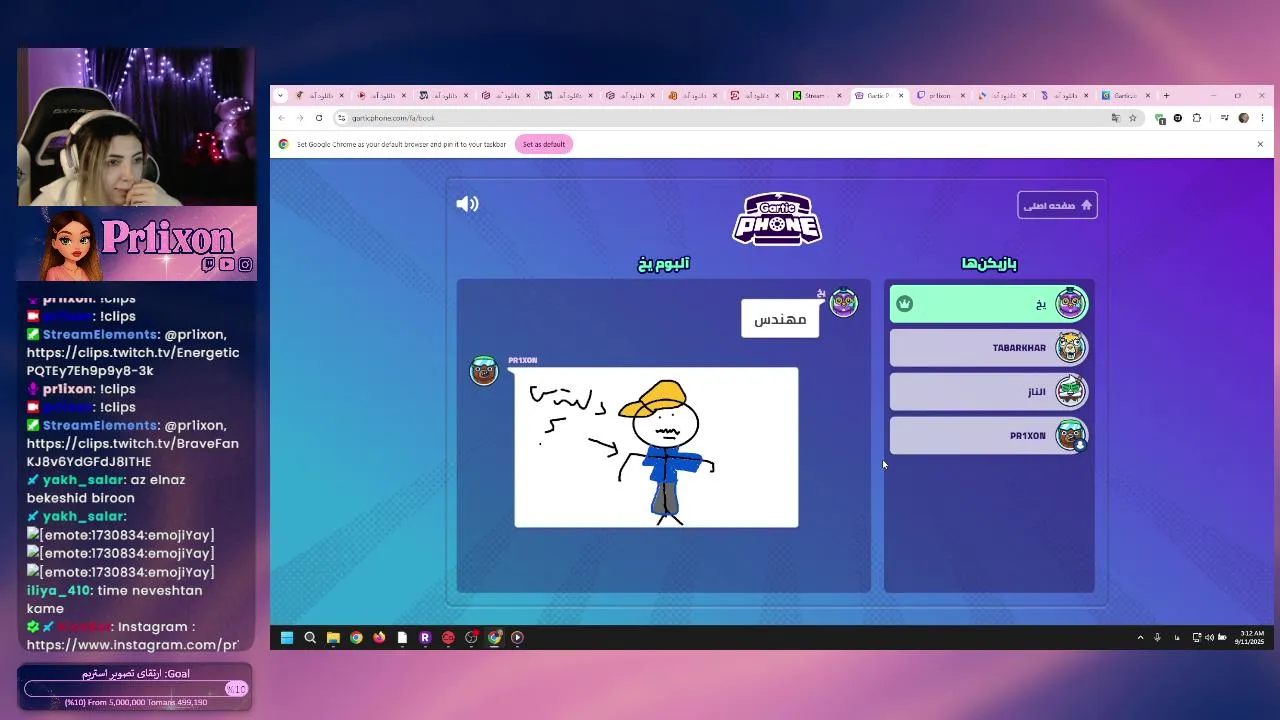
Task: Open the tab search dropdown arrow
Action: click(x=280, y=96)
